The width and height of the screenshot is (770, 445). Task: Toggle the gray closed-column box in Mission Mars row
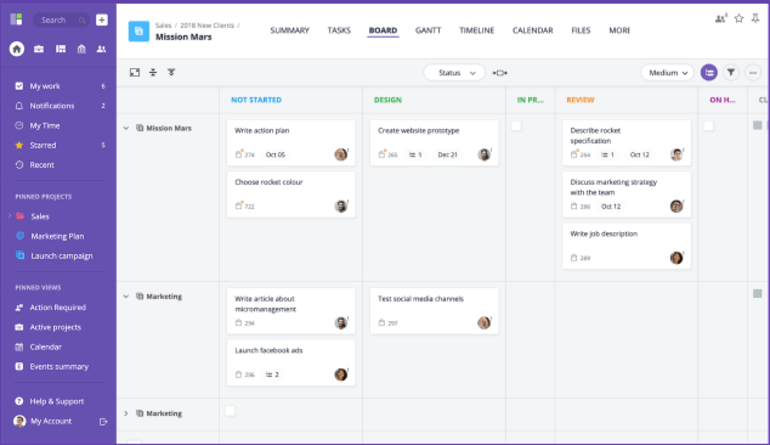(757, 126)
